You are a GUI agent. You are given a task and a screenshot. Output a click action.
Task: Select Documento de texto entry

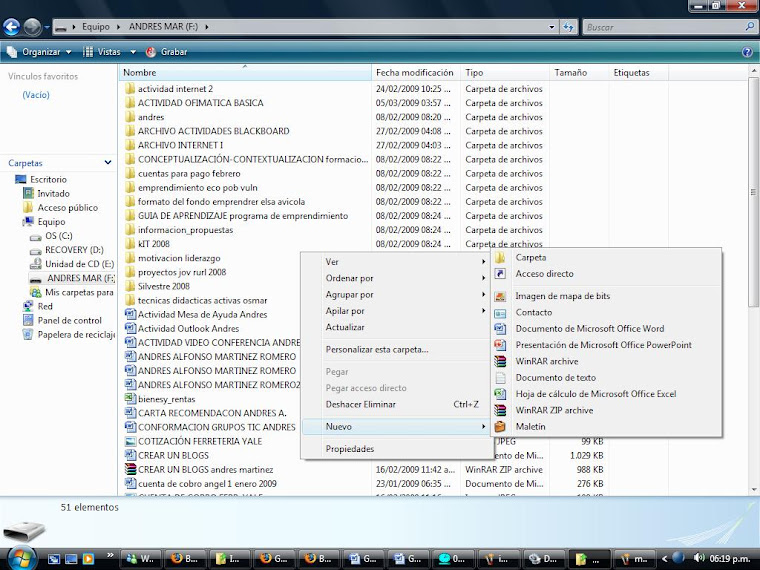click(606, 377)
